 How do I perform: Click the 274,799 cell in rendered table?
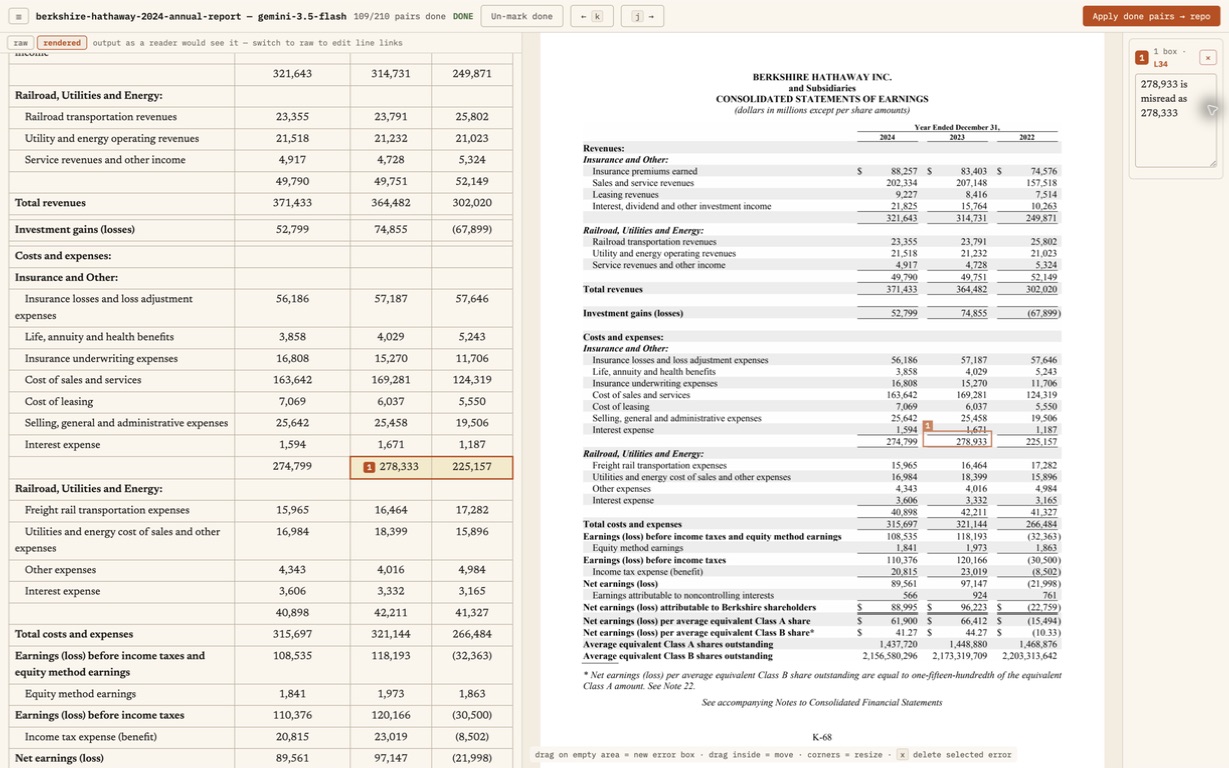(x=292, y=467)
